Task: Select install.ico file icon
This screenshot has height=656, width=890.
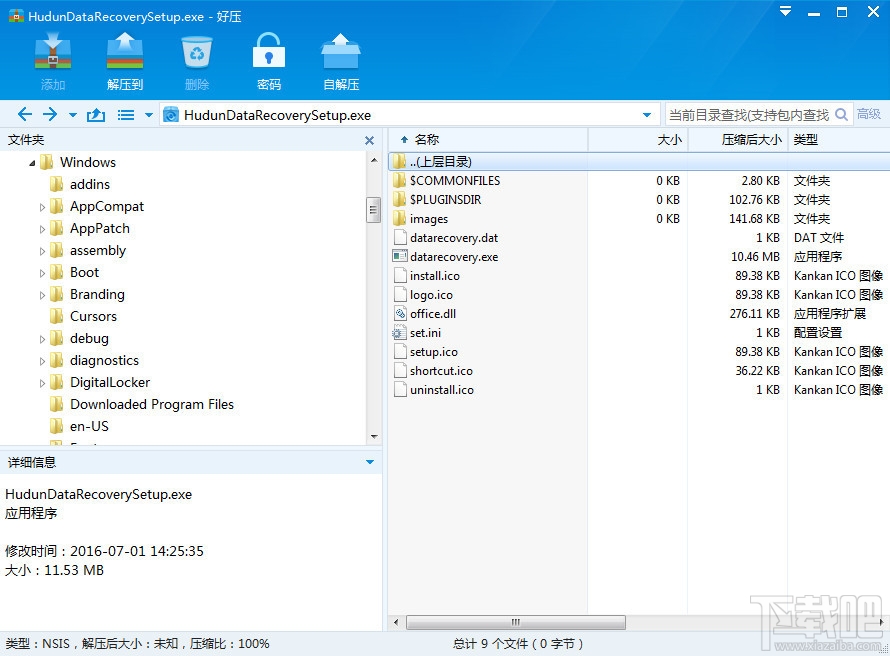Action: [400, 276]
